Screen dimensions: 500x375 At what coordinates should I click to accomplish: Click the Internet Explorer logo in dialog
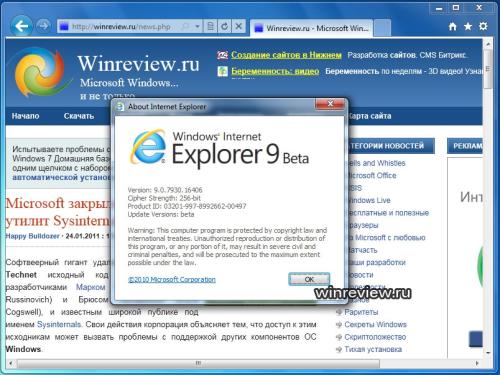tap(148, 147)
